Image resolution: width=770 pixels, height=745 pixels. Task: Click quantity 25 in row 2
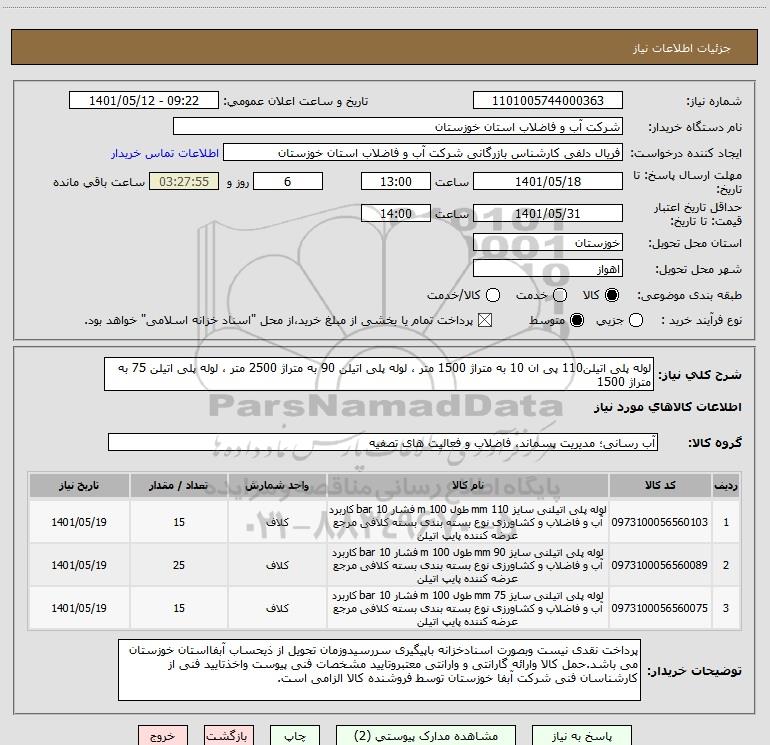click(x=179, y=565)
